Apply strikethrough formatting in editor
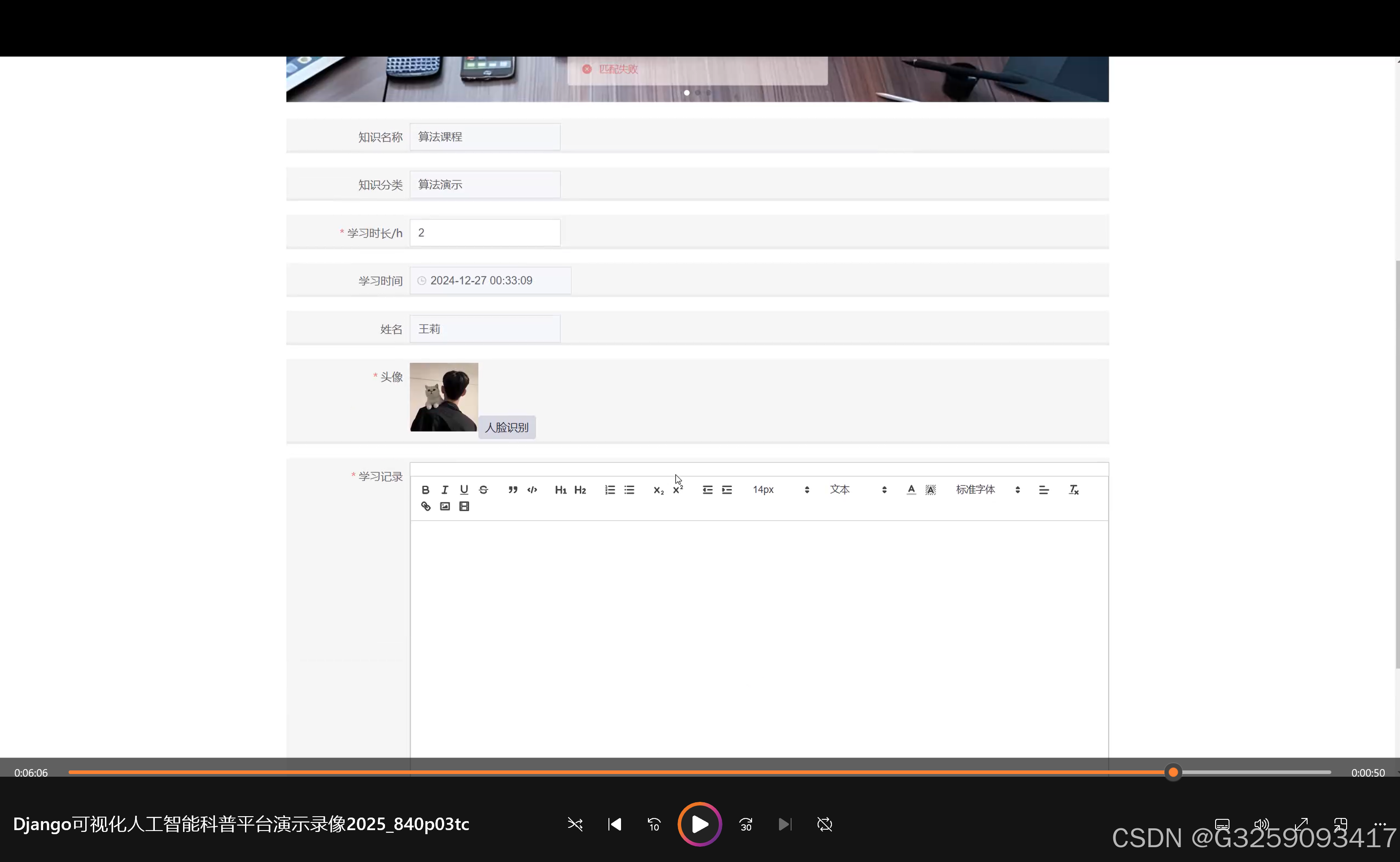Screen dimensions: 1400x862 point(483,490)
